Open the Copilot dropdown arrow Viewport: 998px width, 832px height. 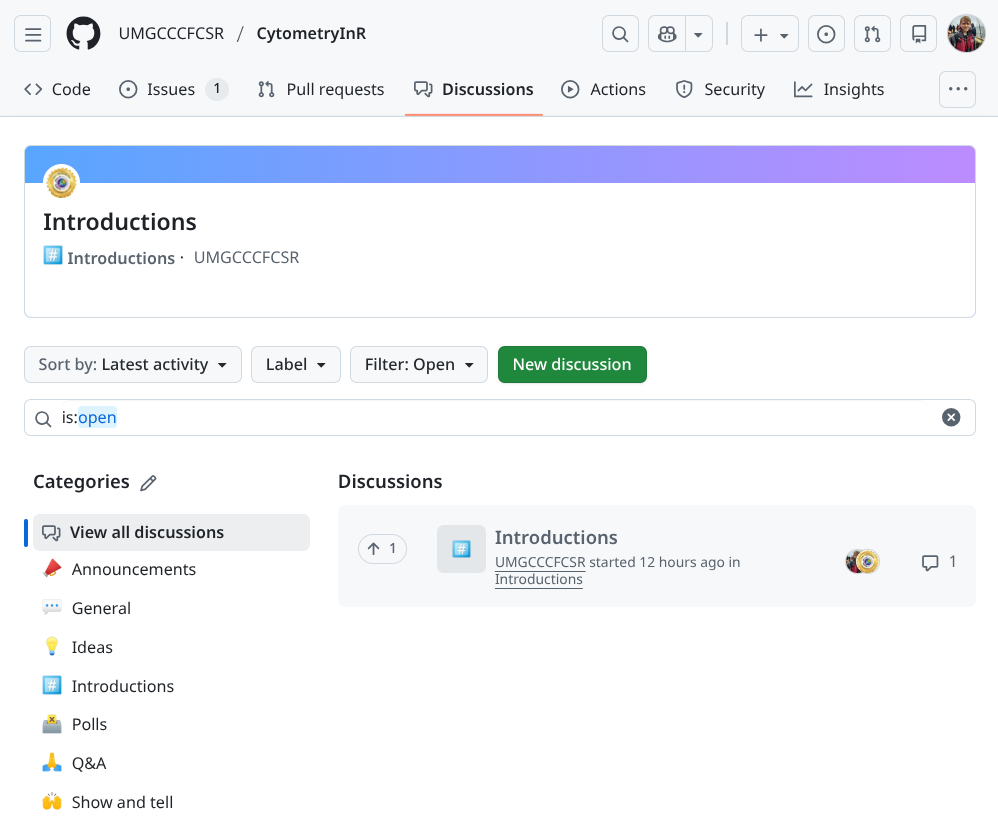click(x=698, y=34)
